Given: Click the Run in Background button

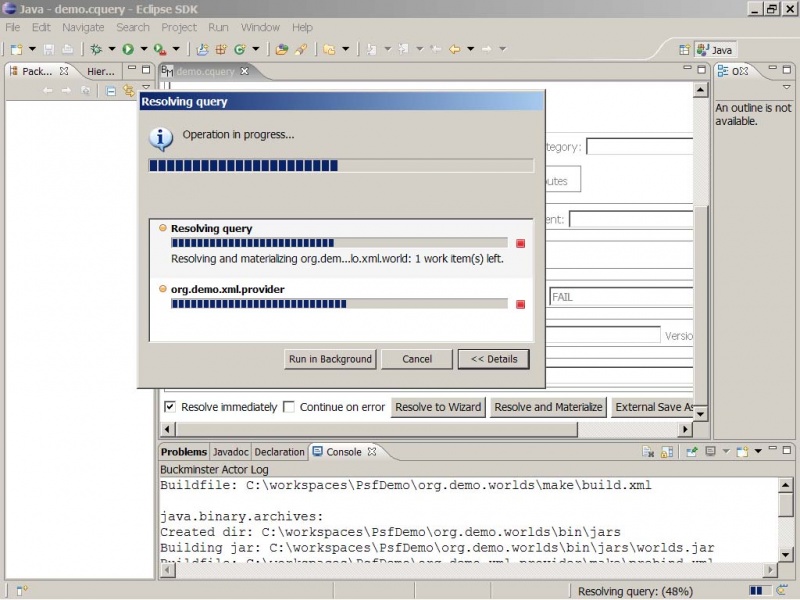Looking at the screenshot, I should coord(330,359).
